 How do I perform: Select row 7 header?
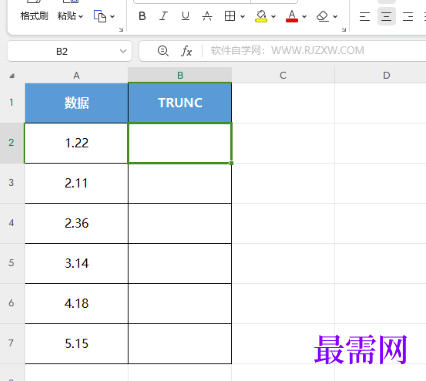click(x=12, y=343)
